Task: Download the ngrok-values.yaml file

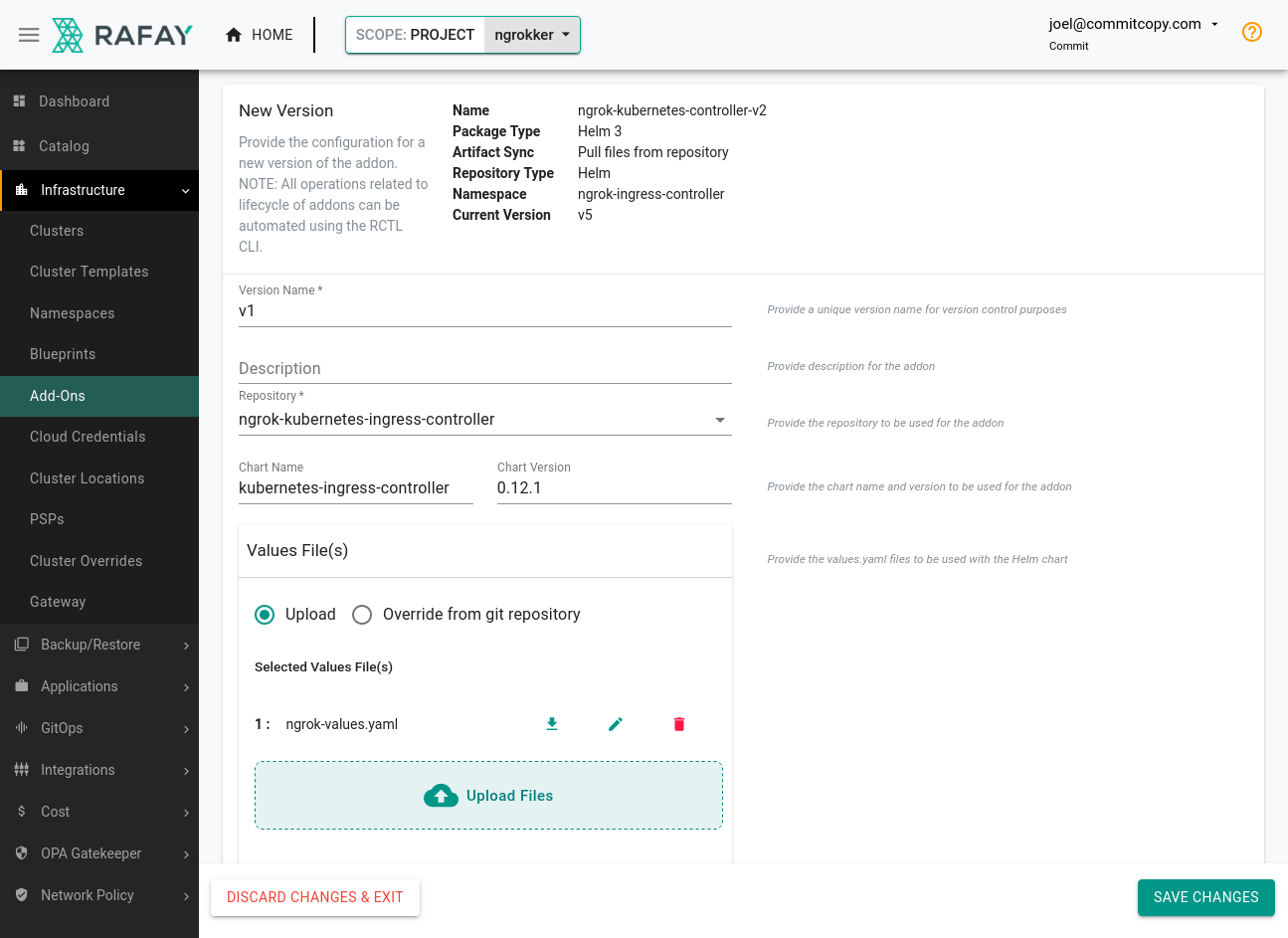Action: pos(552,724)
